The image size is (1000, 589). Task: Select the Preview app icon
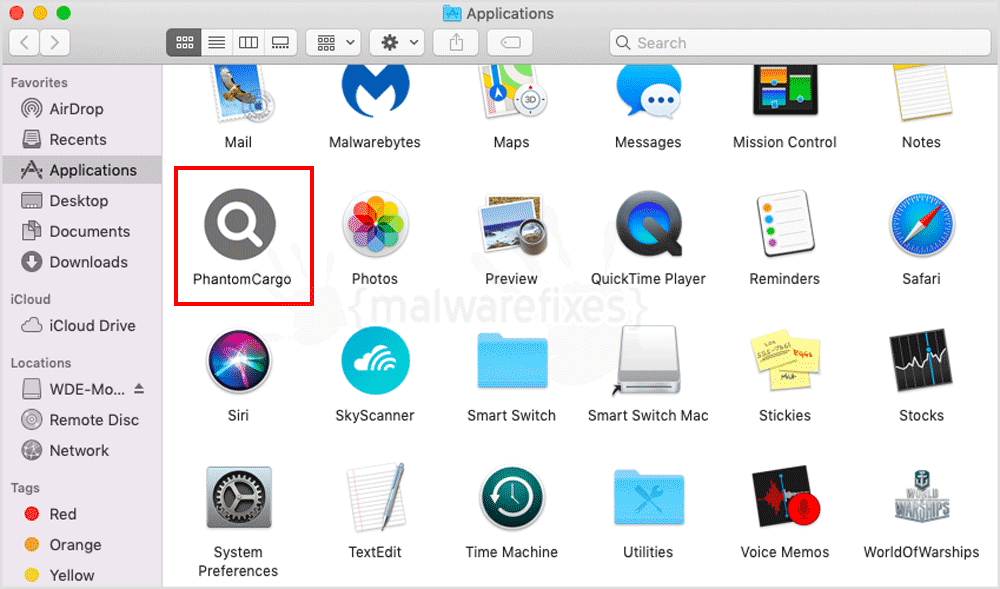coord(513,225)
